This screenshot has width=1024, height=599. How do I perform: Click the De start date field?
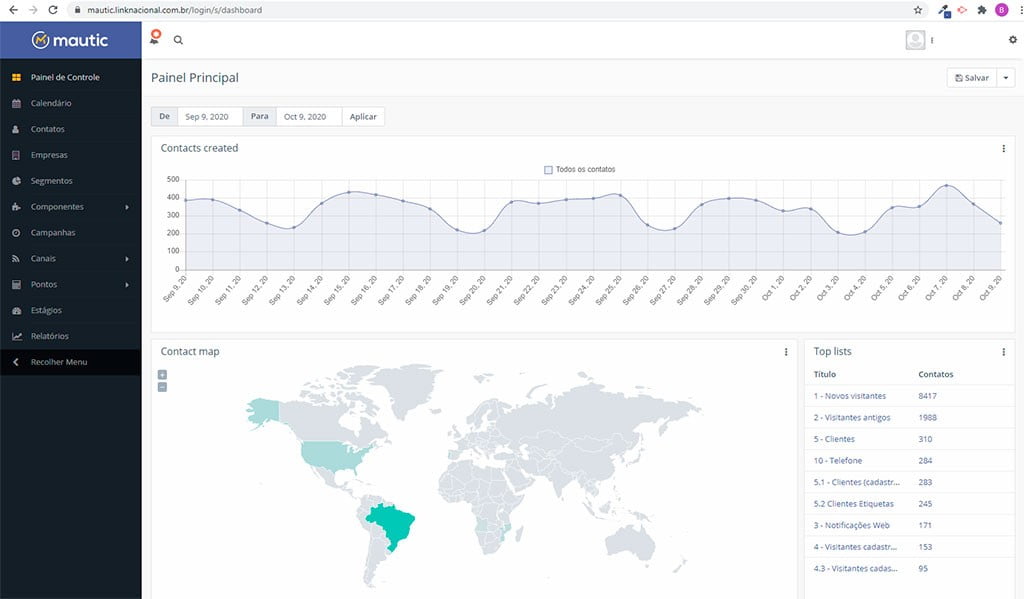tap(208, 117)
